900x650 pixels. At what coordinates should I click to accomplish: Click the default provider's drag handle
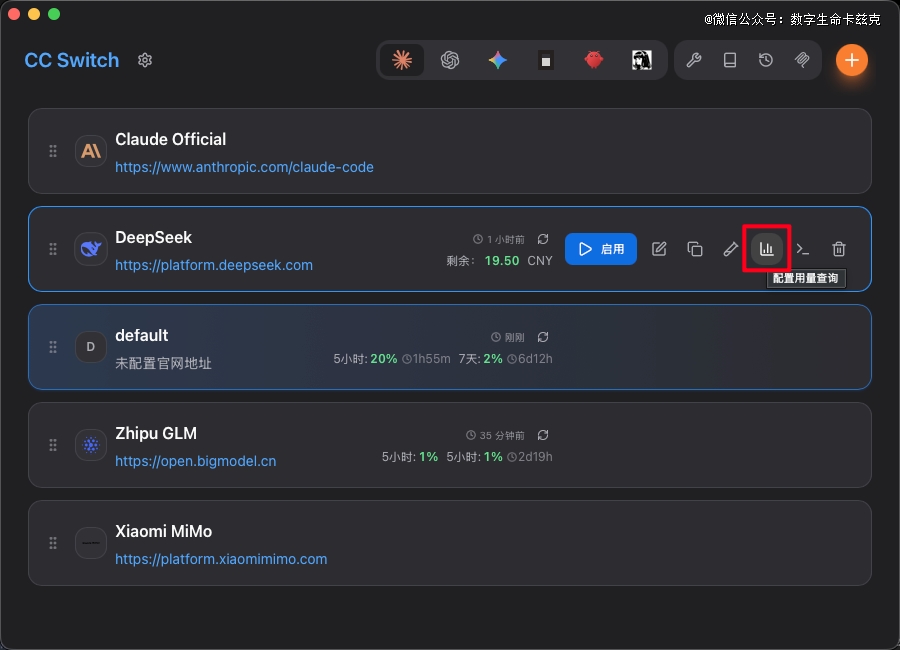click(x=53, y=347)
